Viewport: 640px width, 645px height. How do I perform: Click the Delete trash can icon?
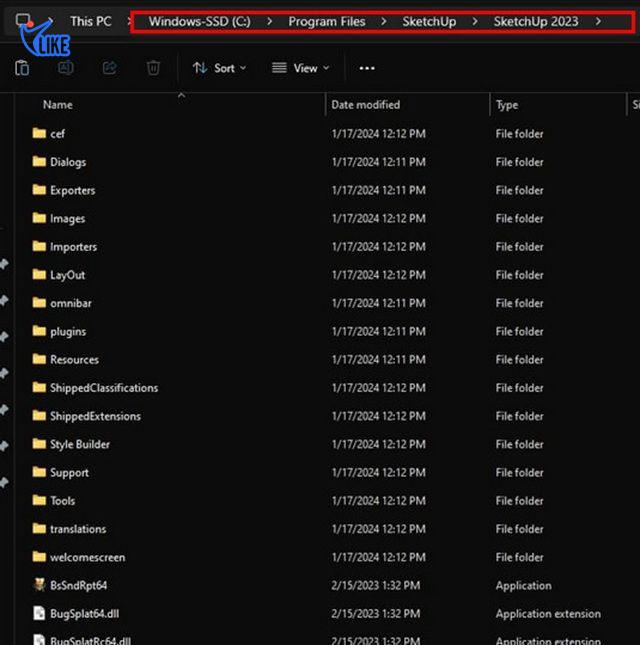click(153, 68)
